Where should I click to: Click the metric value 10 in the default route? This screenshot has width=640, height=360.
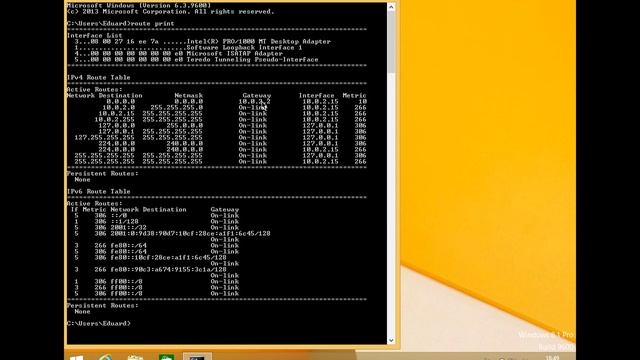coord(362,102)
